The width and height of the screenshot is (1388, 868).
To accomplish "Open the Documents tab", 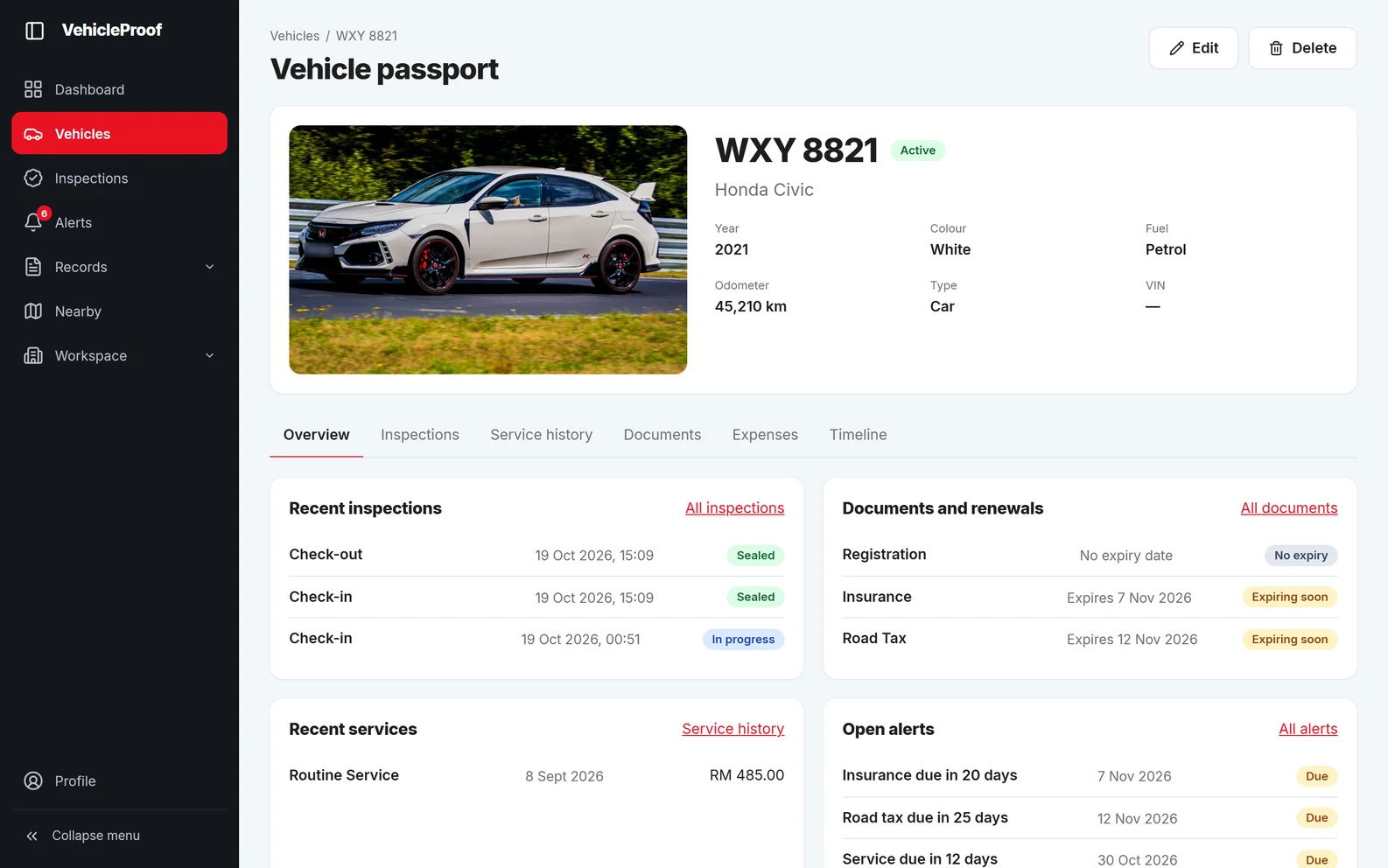I will (x=662, y=435).
